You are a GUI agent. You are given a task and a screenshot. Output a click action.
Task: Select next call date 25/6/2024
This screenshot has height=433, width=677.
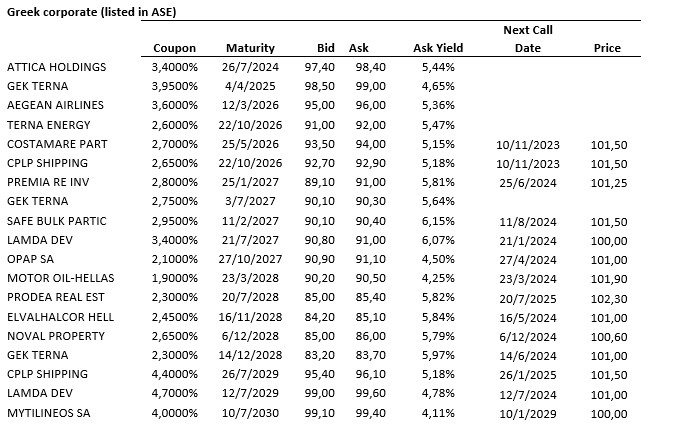click(528, 182)
